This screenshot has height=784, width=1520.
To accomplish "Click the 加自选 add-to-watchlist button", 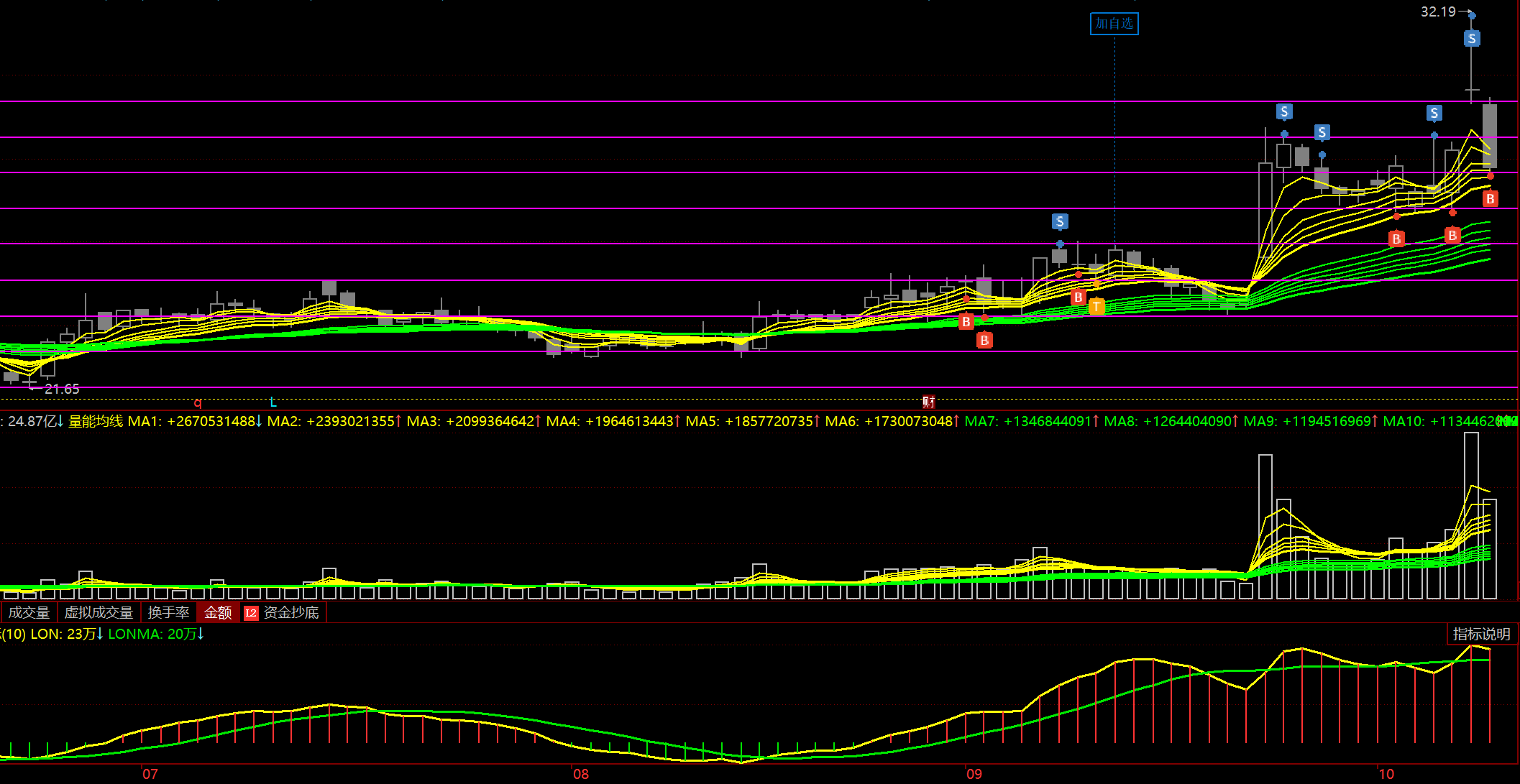I will pyautogui.click(x=1114, y=24).
